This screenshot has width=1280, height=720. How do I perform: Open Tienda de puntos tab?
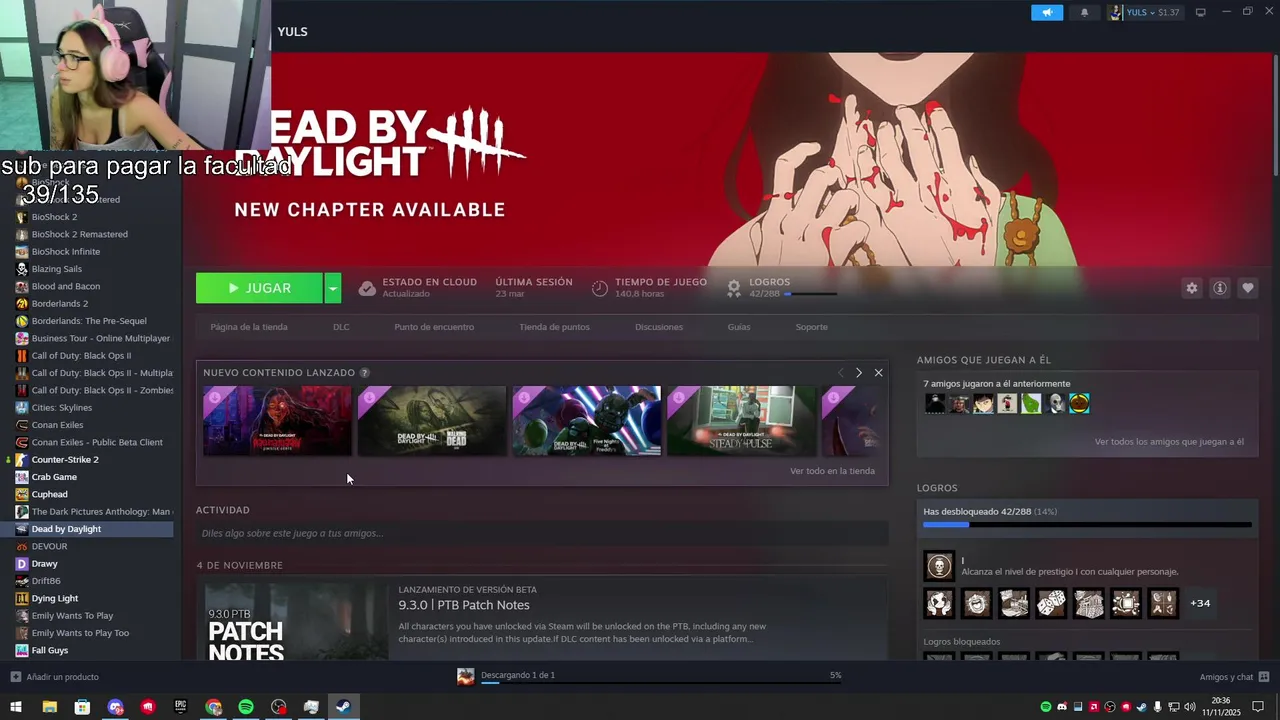coord(554,327)
